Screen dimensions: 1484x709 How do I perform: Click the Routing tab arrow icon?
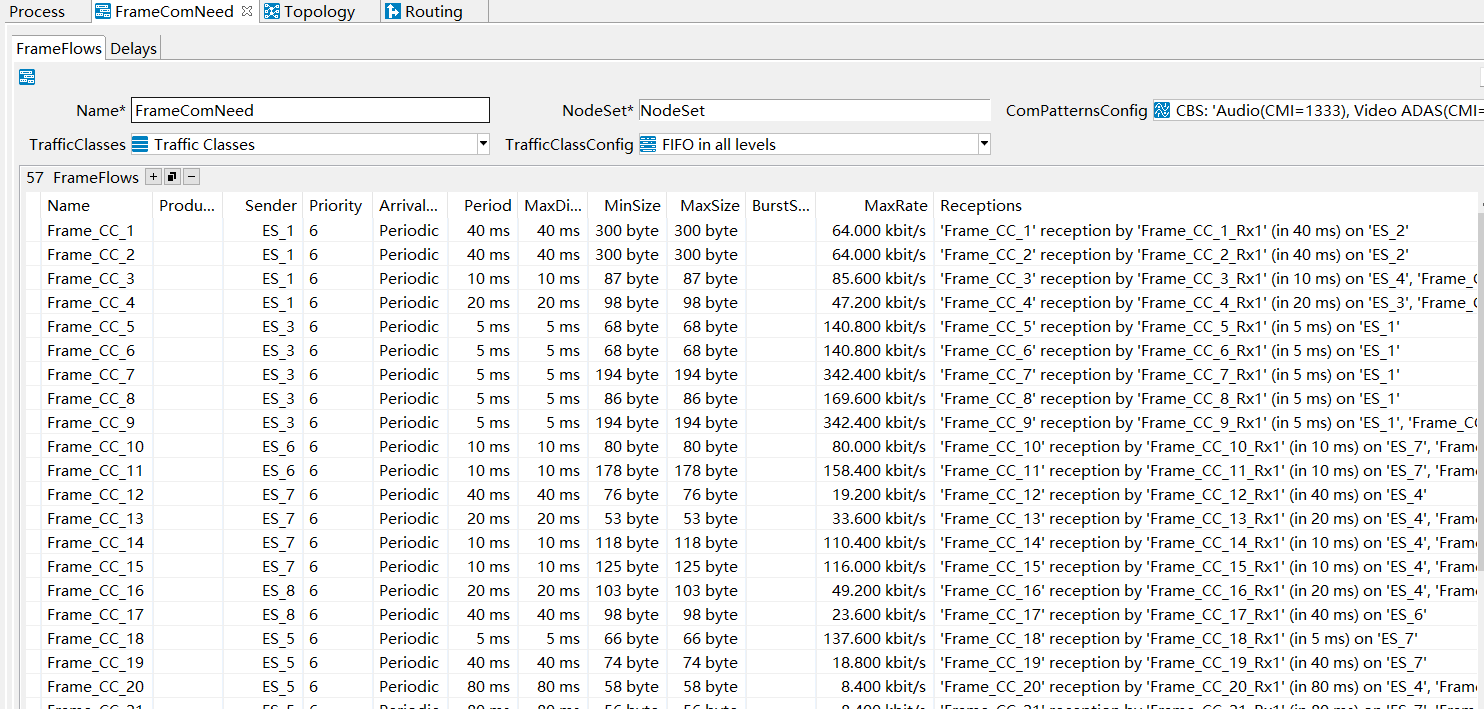pos(392,12)
